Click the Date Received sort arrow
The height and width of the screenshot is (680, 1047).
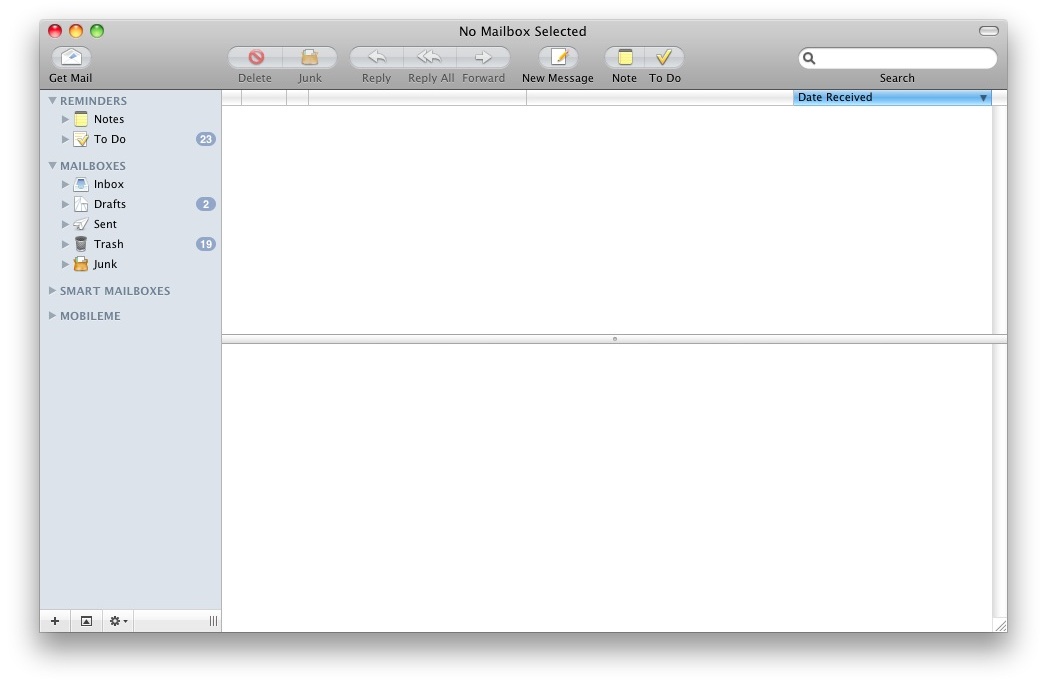tap(983, 98)
